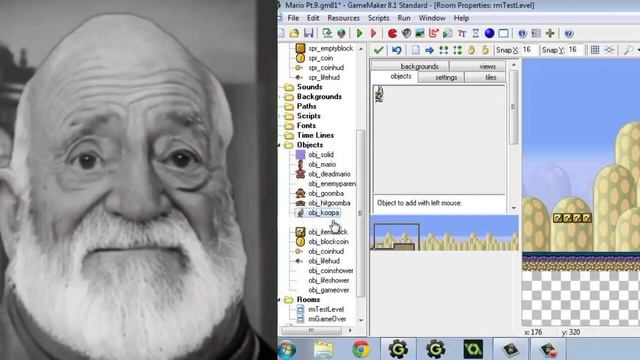640x360 pixels.
Task: Open the File menu
Action: click(293, 18)
